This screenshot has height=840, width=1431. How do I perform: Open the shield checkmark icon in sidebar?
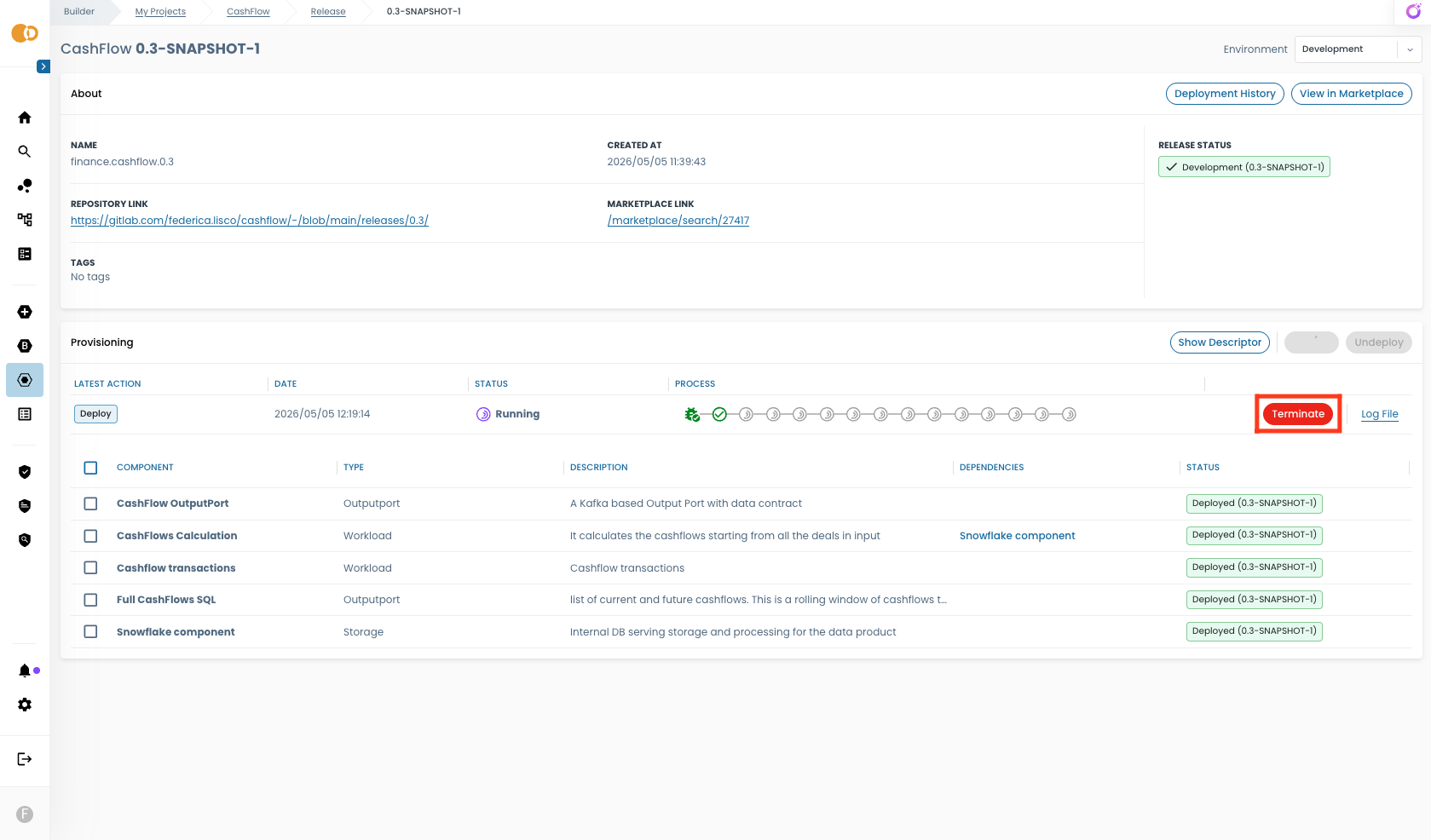[25, 472]
